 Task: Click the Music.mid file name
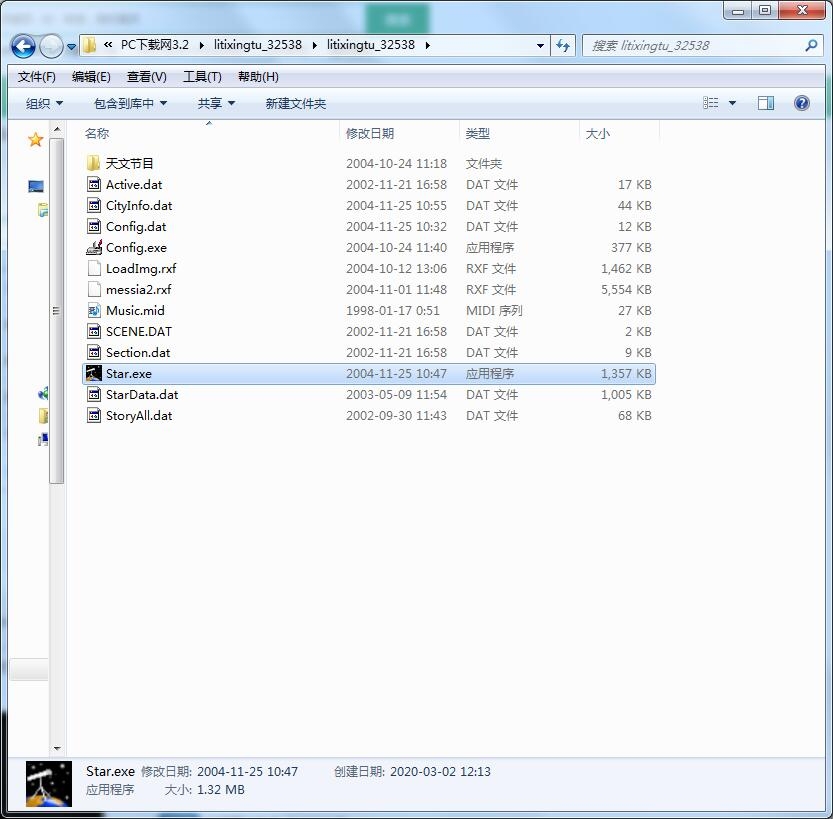pos(135,310)
